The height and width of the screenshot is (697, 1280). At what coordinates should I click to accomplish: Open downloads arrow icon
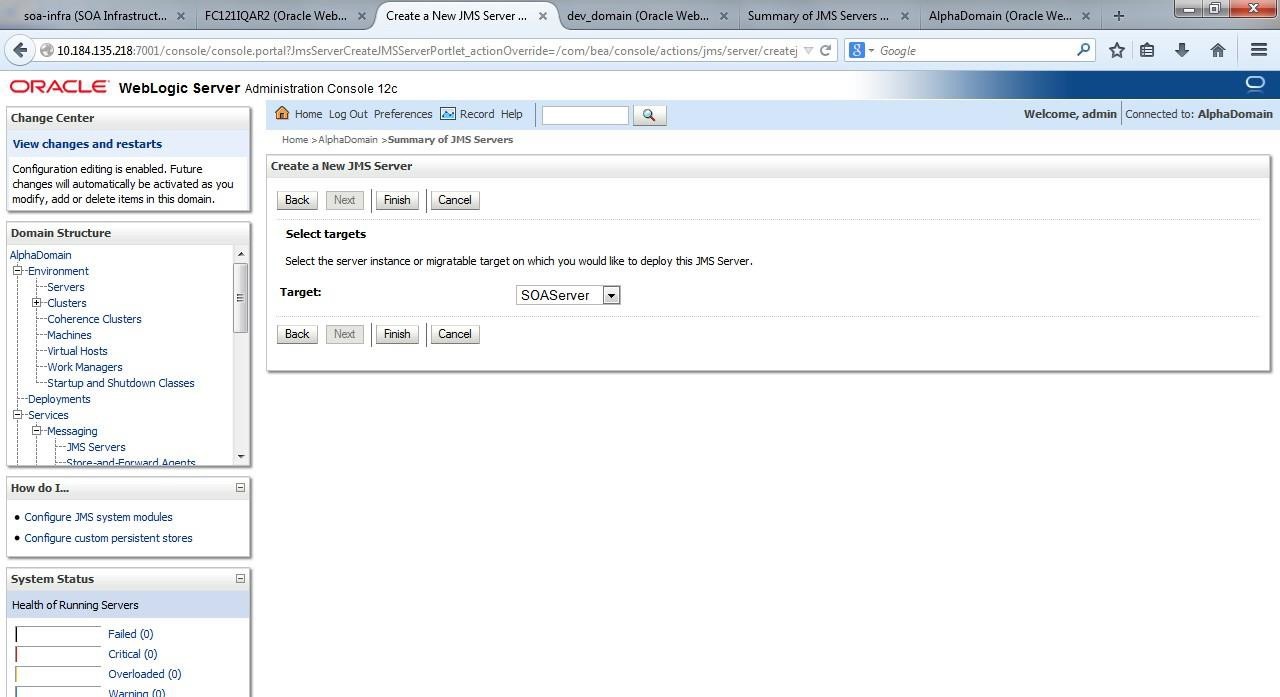pyautogui.click(x=1181, y=50)
